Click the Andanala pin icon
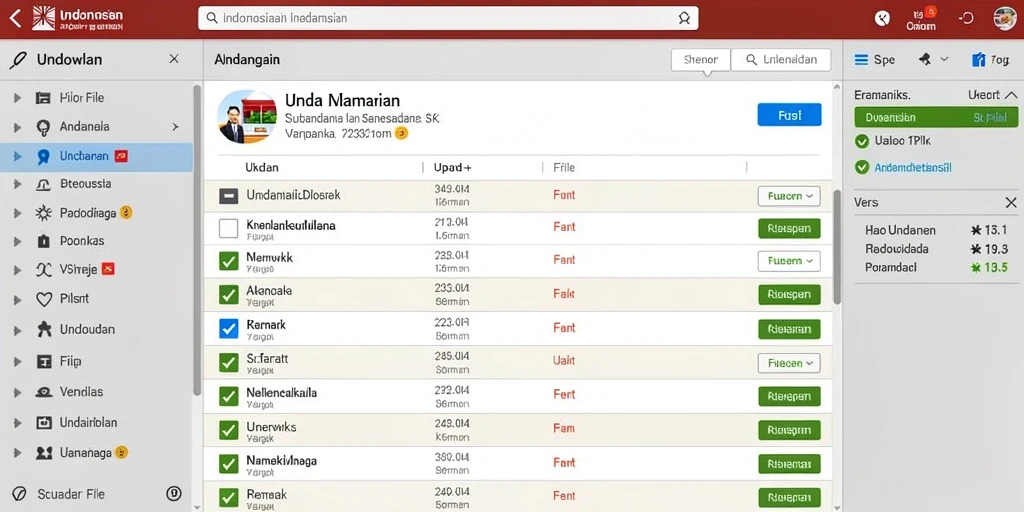The width and height of the screenshot is (1024, 512). click(43, 127)
